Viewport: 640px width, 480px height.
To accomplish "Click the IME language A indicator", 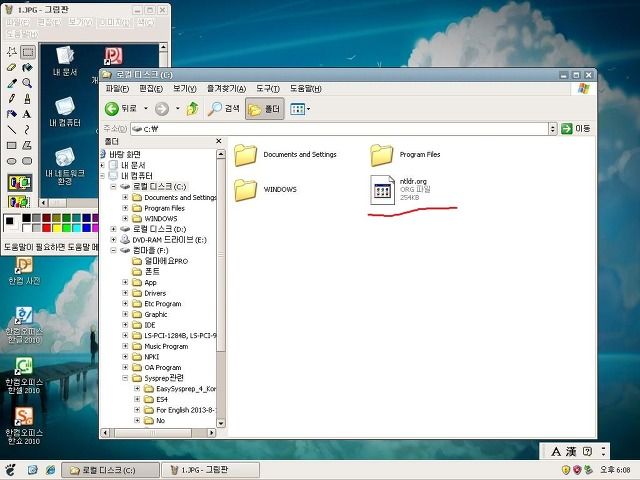I will (x=556, y=451).
